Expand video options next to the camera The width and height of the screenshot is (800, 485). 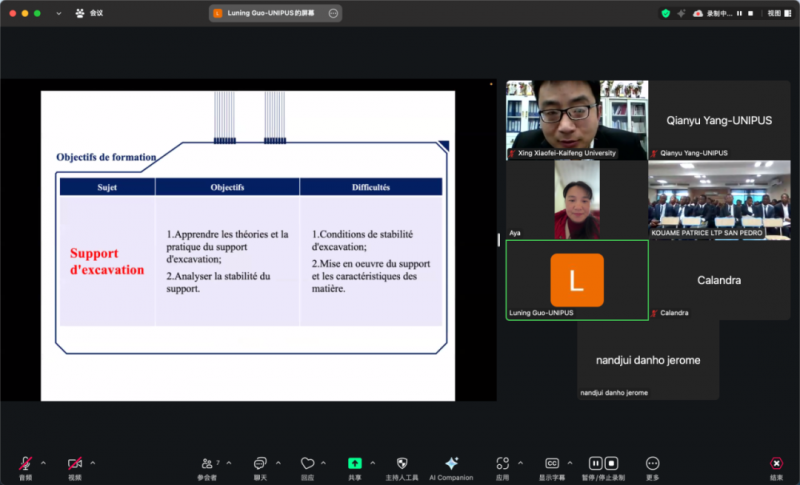click(93, 463)
